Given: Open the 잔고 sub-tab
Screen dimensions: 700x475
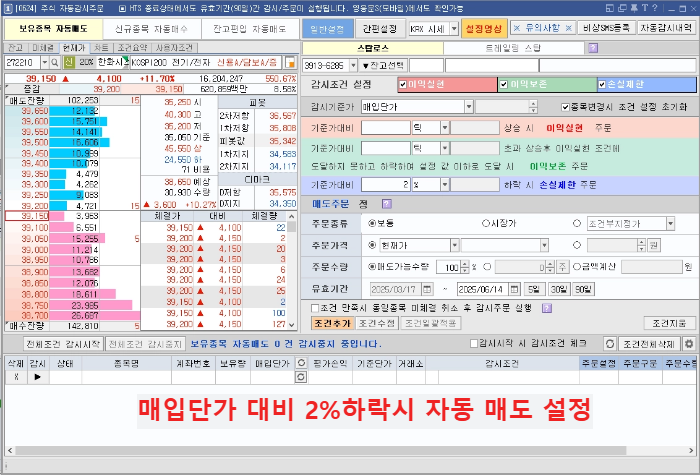Looking at the screenshot, I should tap(16, 48).
